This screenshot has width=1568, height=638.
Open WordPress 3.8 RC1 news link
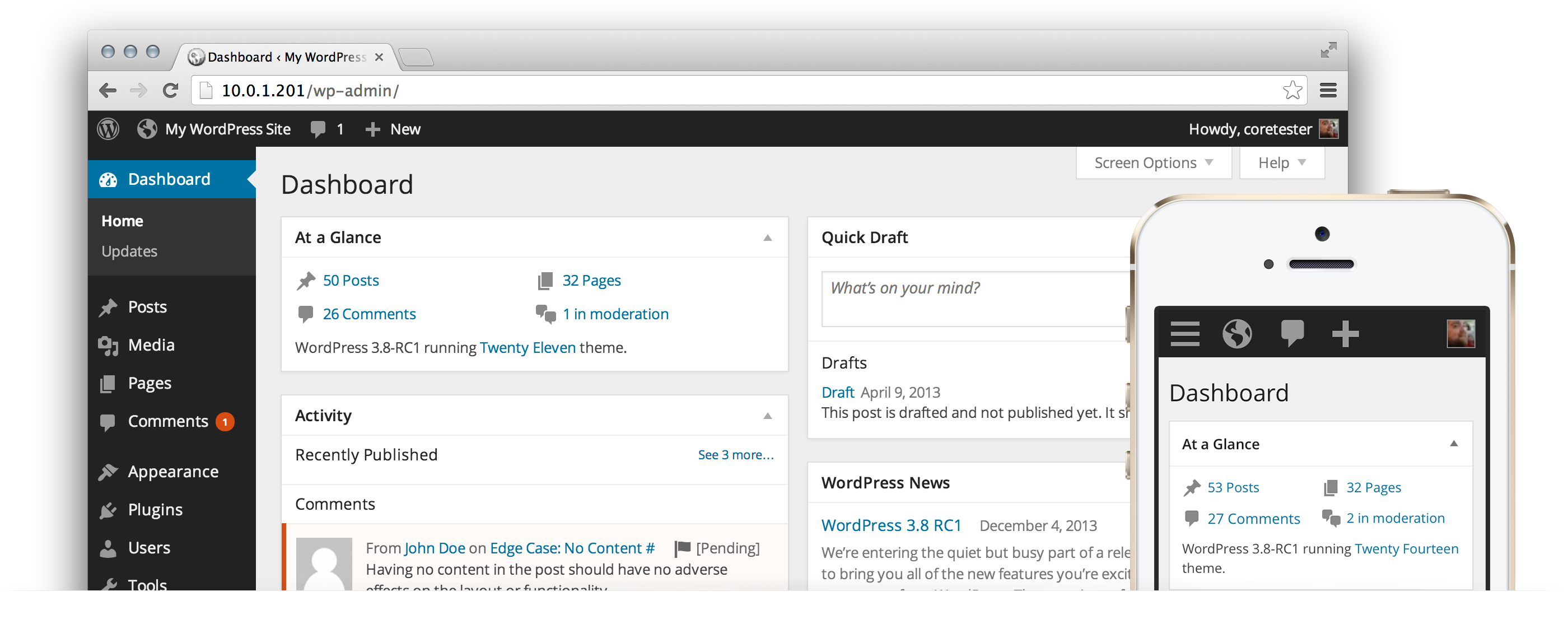coord(890,525)
